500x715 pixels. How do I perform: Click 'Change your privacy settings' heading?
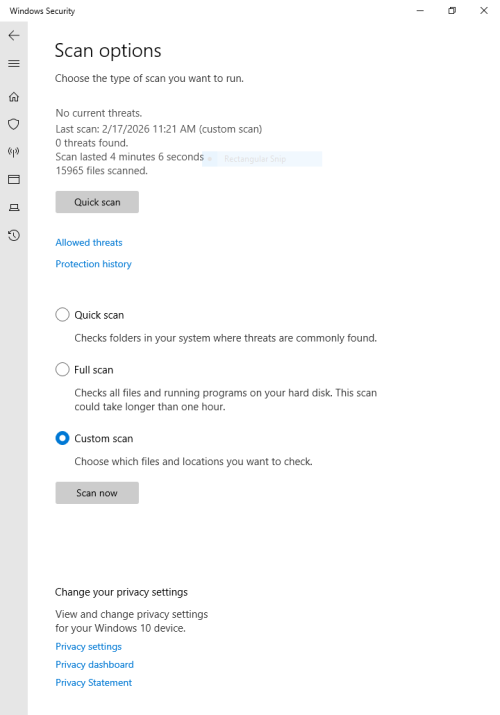pos(121,592)
